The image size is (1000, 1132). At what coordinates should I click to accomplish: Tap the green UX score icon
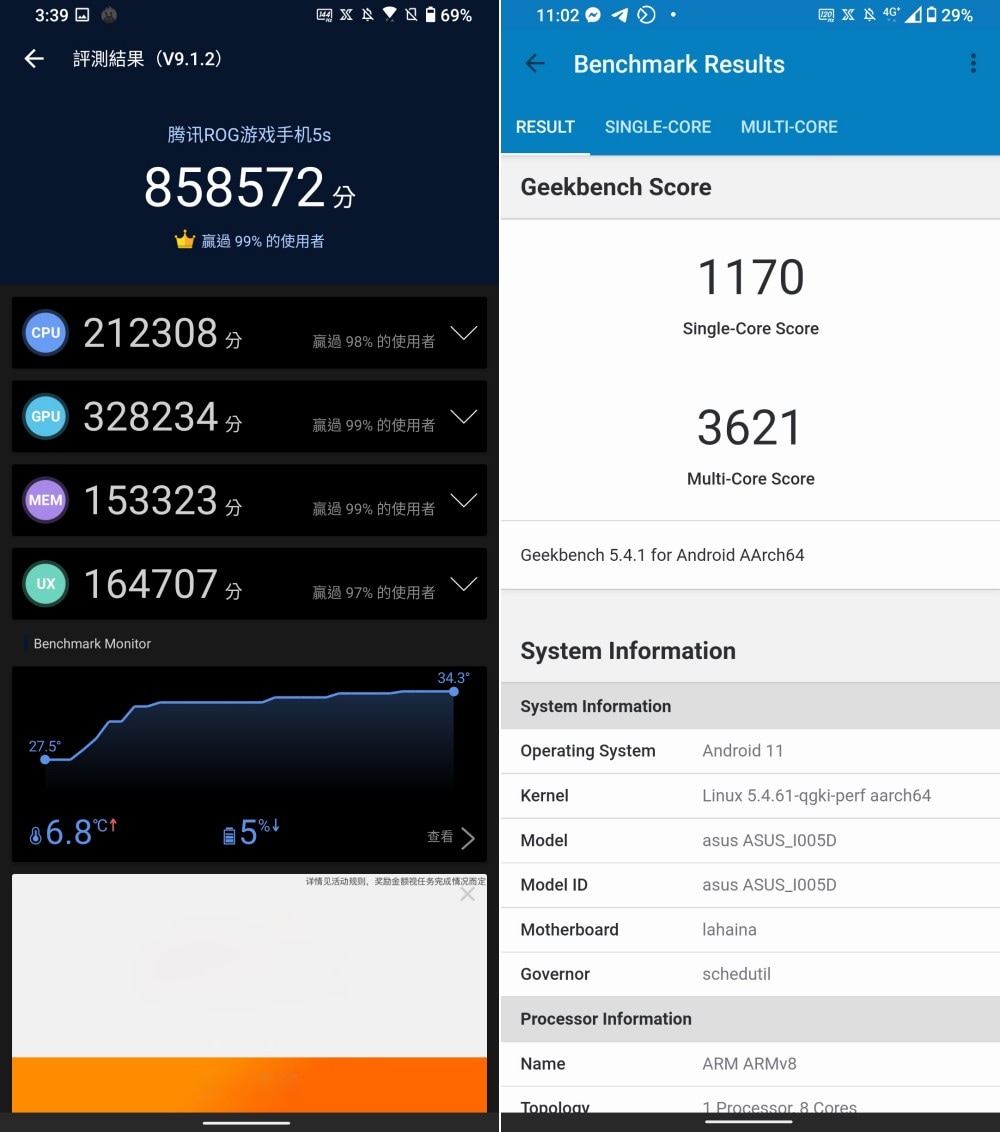point(45,583)
